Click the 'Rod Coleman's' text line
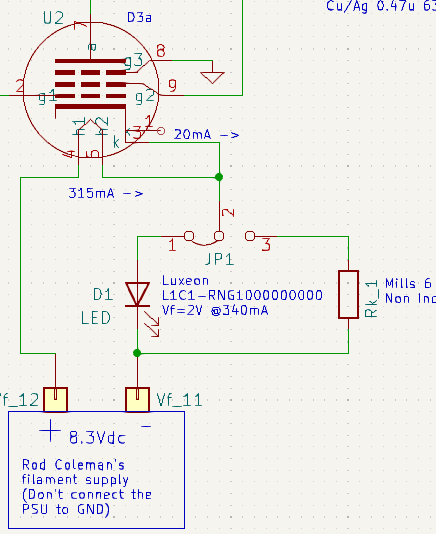 coord(73,465)
